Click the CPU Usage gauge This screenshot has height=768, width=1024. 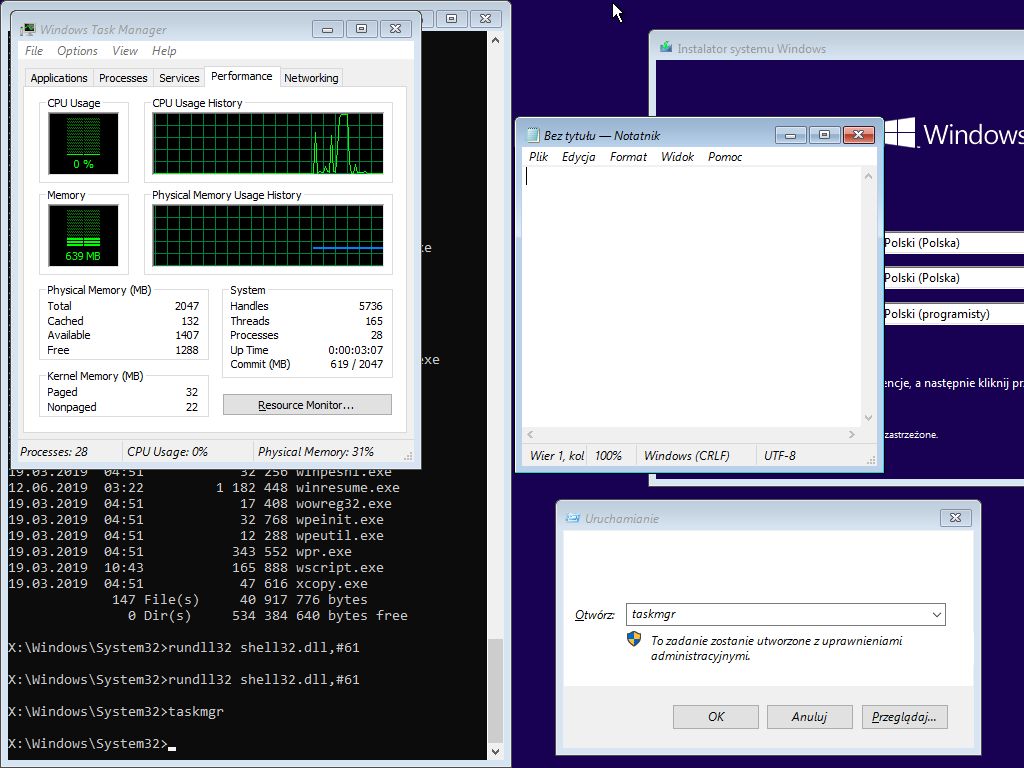83,143
